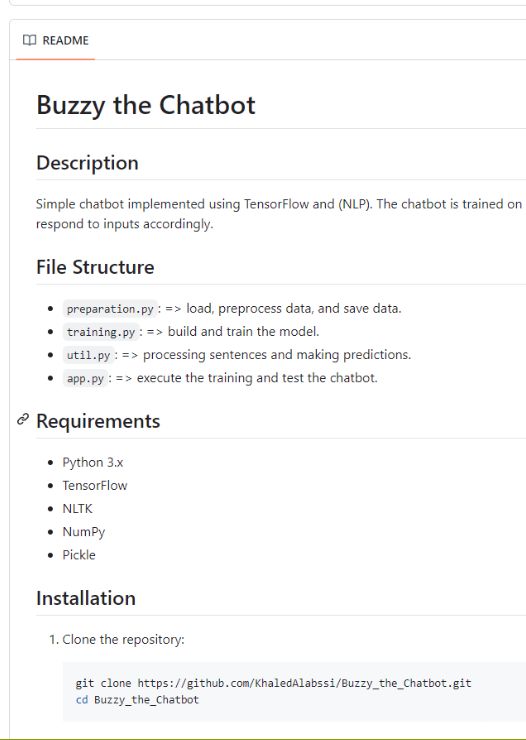Viewport: 526px width, 740px height.
Task: Click the preparation.py code label
Action: pos(110,309)
